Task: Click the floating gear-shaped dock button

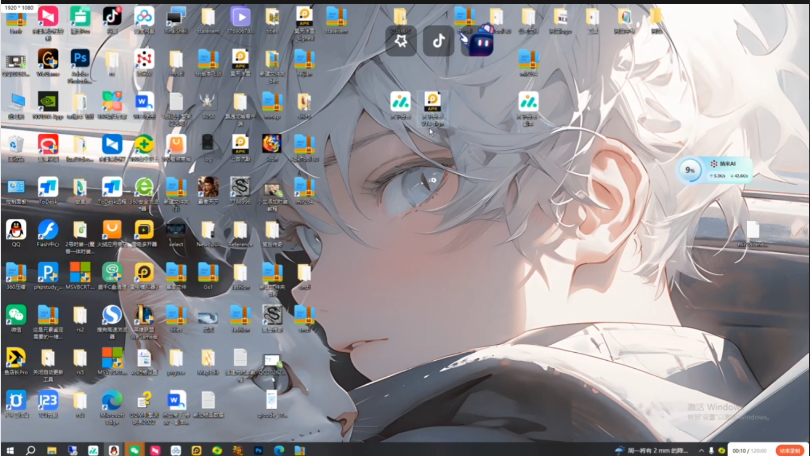Action: pyautogui.click(x=401, y=40)
